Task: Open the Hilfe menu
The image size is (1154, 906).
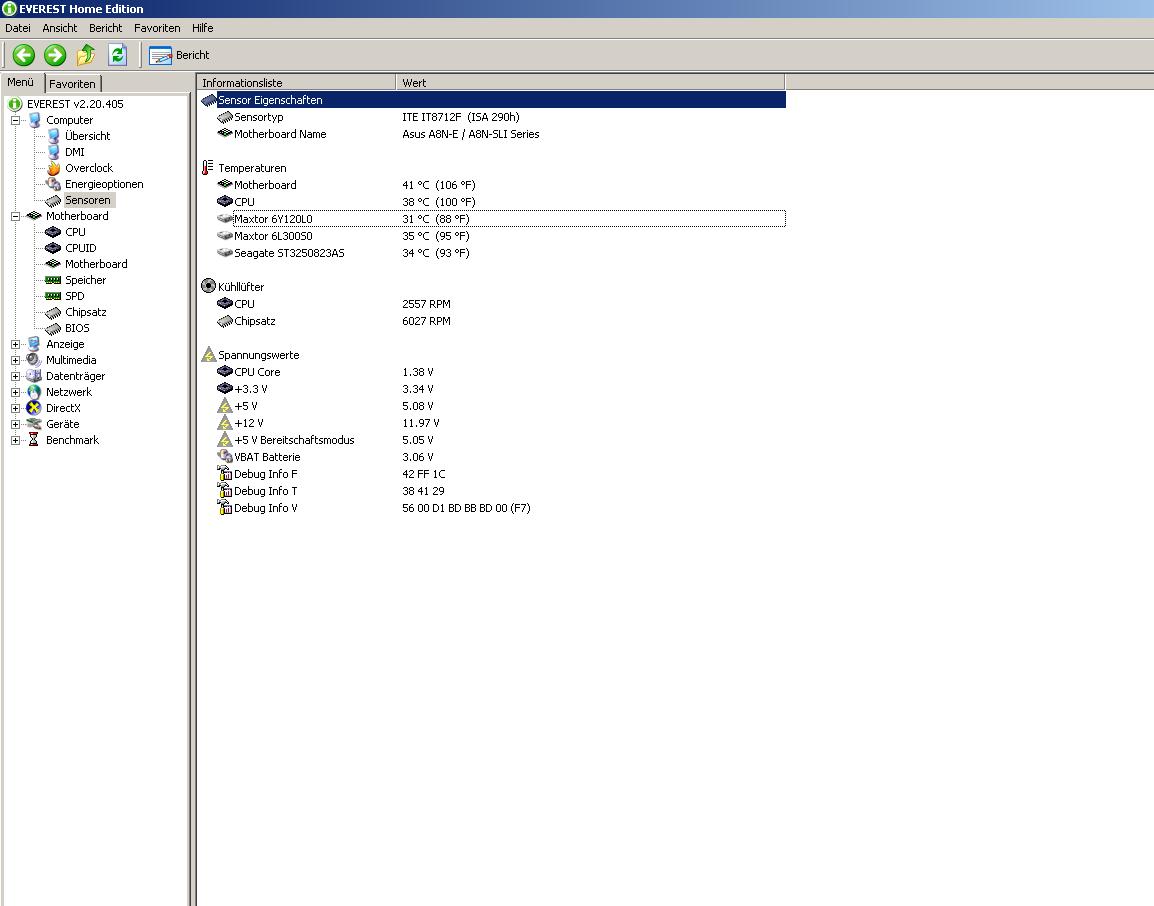Action: (x=202, y=28)
